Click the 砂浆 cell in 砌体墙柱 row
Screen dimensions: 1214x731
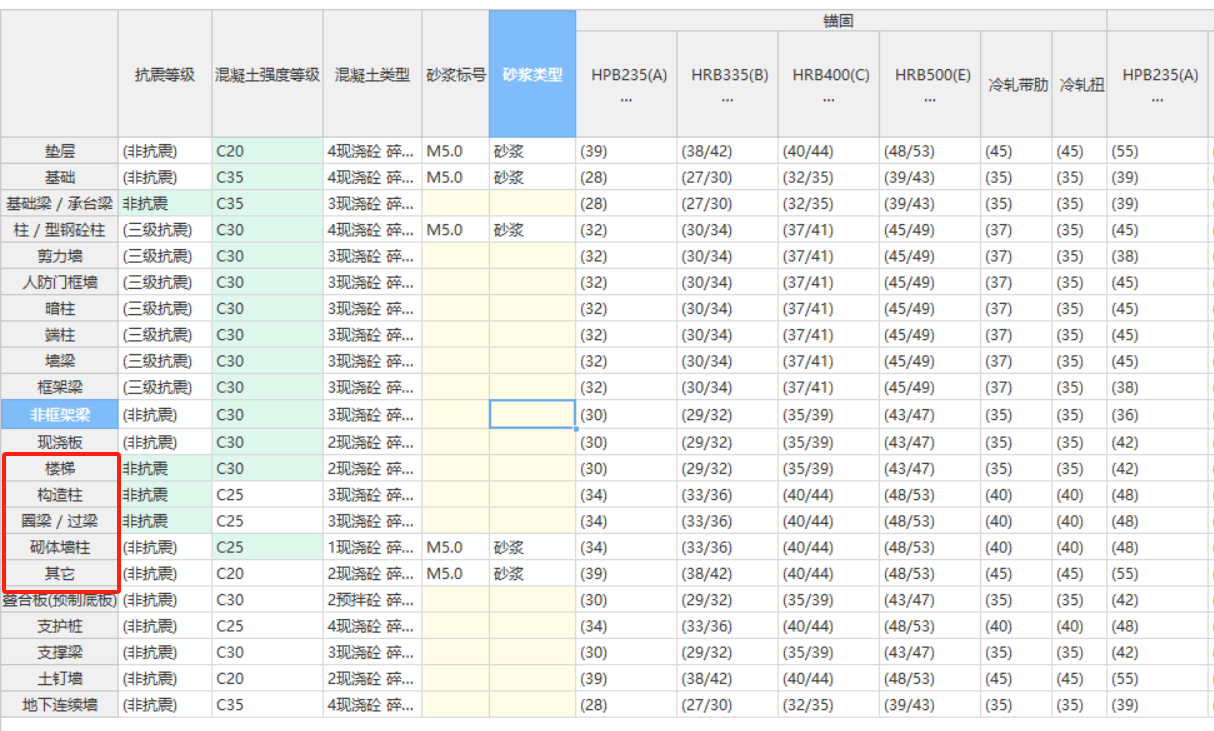point(533,547)
